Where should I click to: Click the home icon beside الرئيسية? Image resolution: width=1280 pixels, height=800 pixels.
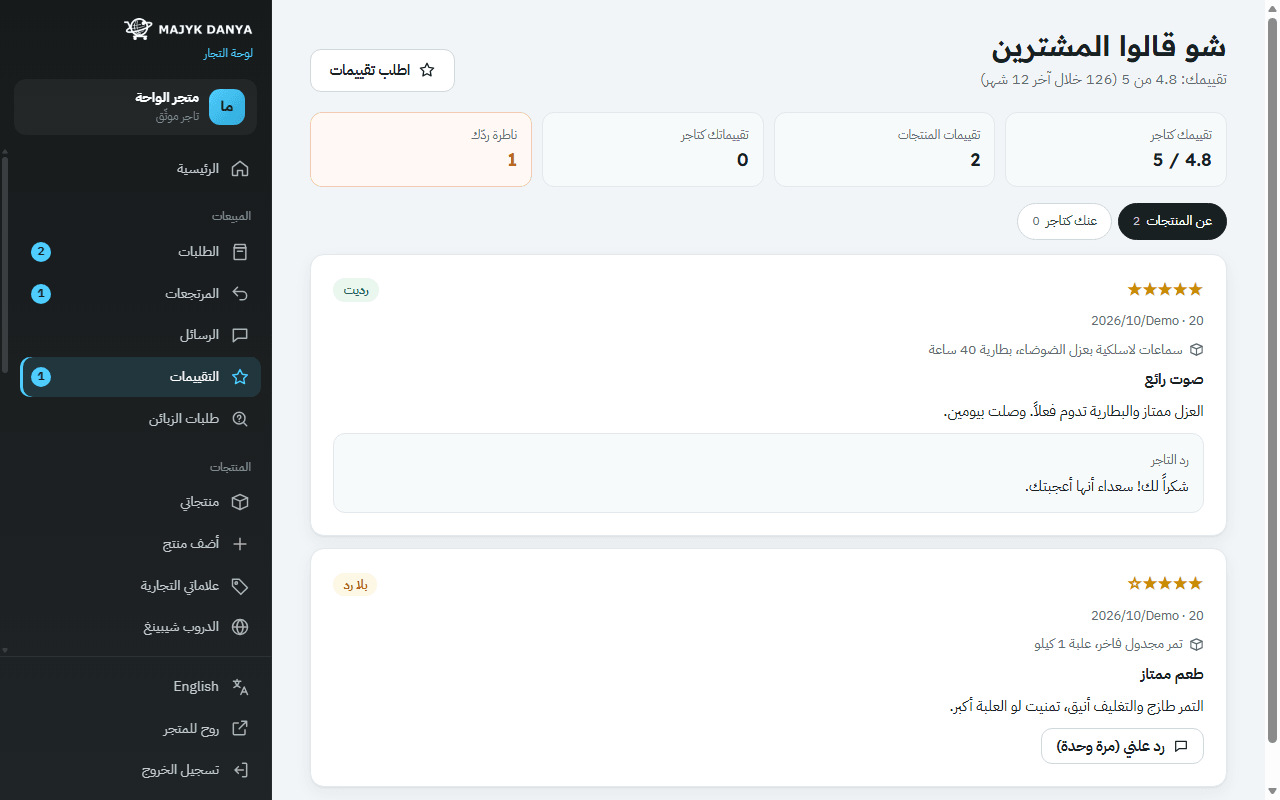240,169
